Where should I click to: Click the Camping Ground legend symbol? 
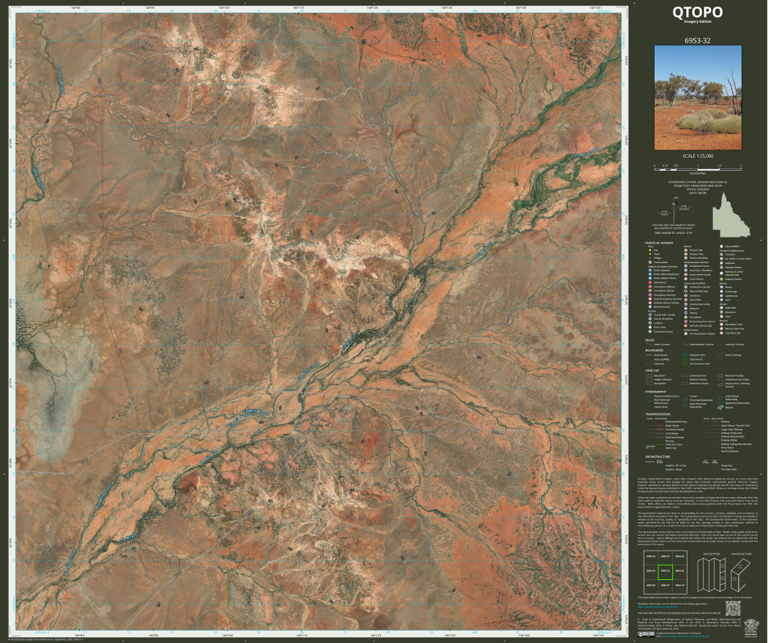tap(650, 332)
